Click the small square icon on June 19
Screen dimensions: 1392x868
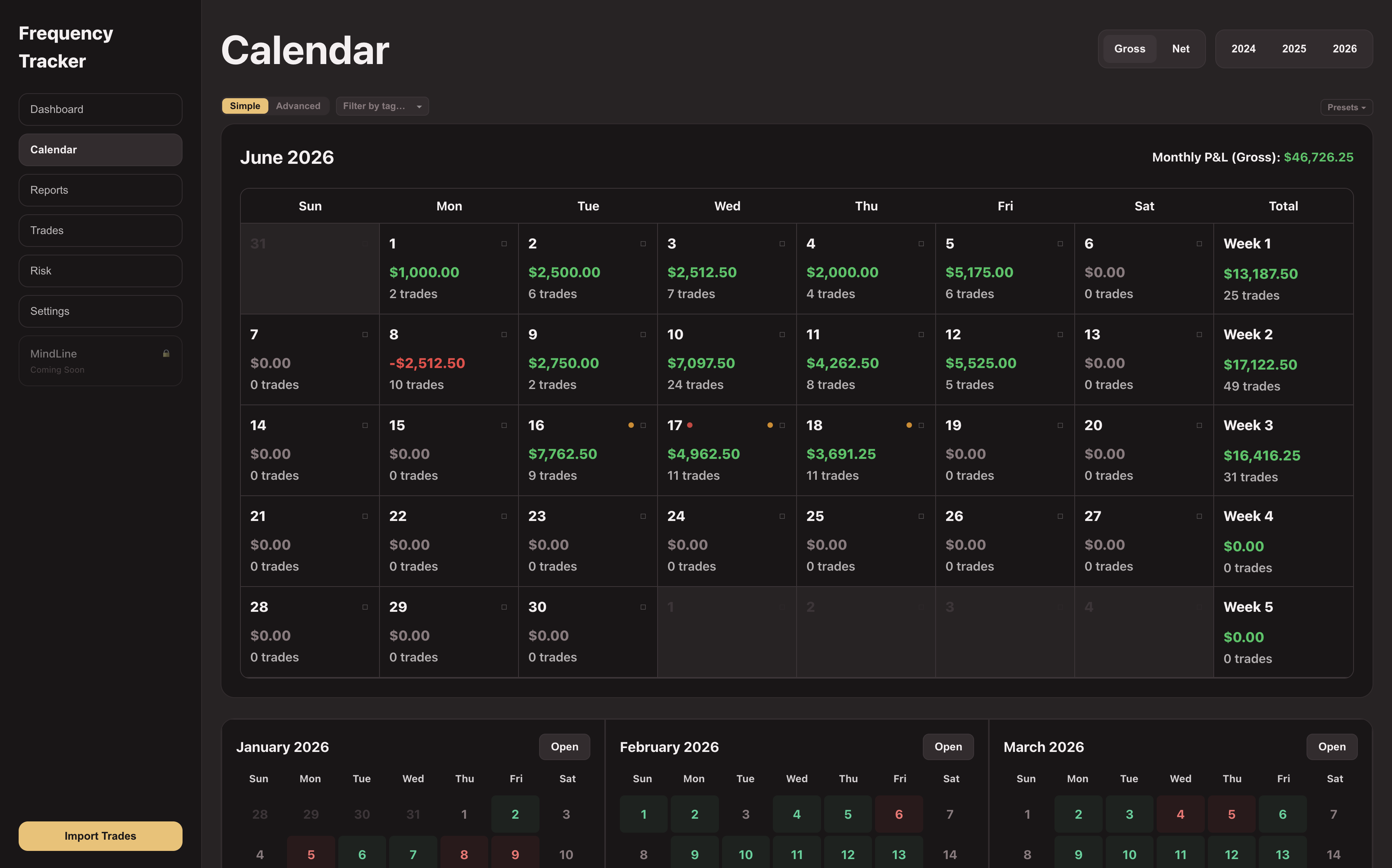pos(1060,425)
